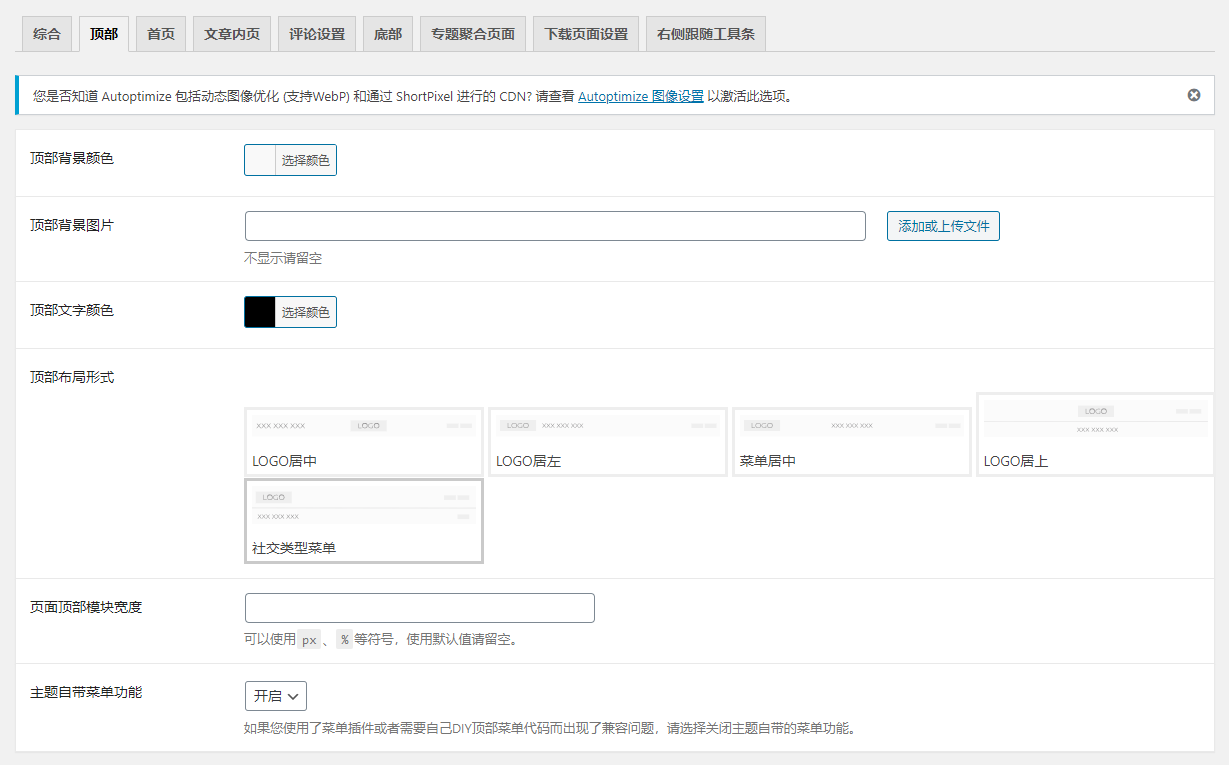1229x765 pixels.
Task: Open the 主题自带菜单功能 dropdown showing 开启
Action: pyautogui.click(x=276, y=696)
